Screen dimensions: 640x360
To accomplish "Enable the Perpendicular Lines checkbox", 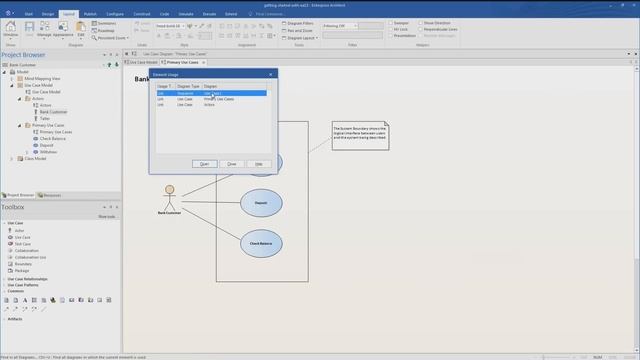I will point(420,29).
